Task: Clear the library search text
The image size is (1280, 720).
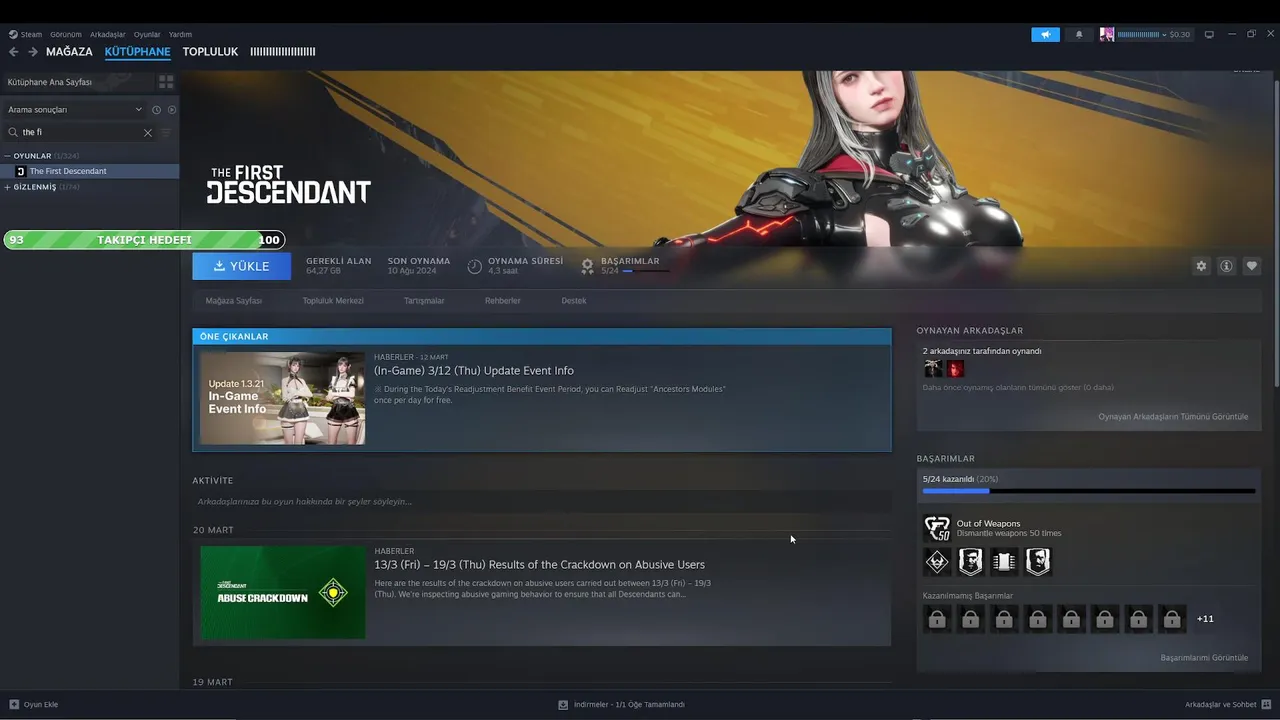Action: (x=148, y=132)
